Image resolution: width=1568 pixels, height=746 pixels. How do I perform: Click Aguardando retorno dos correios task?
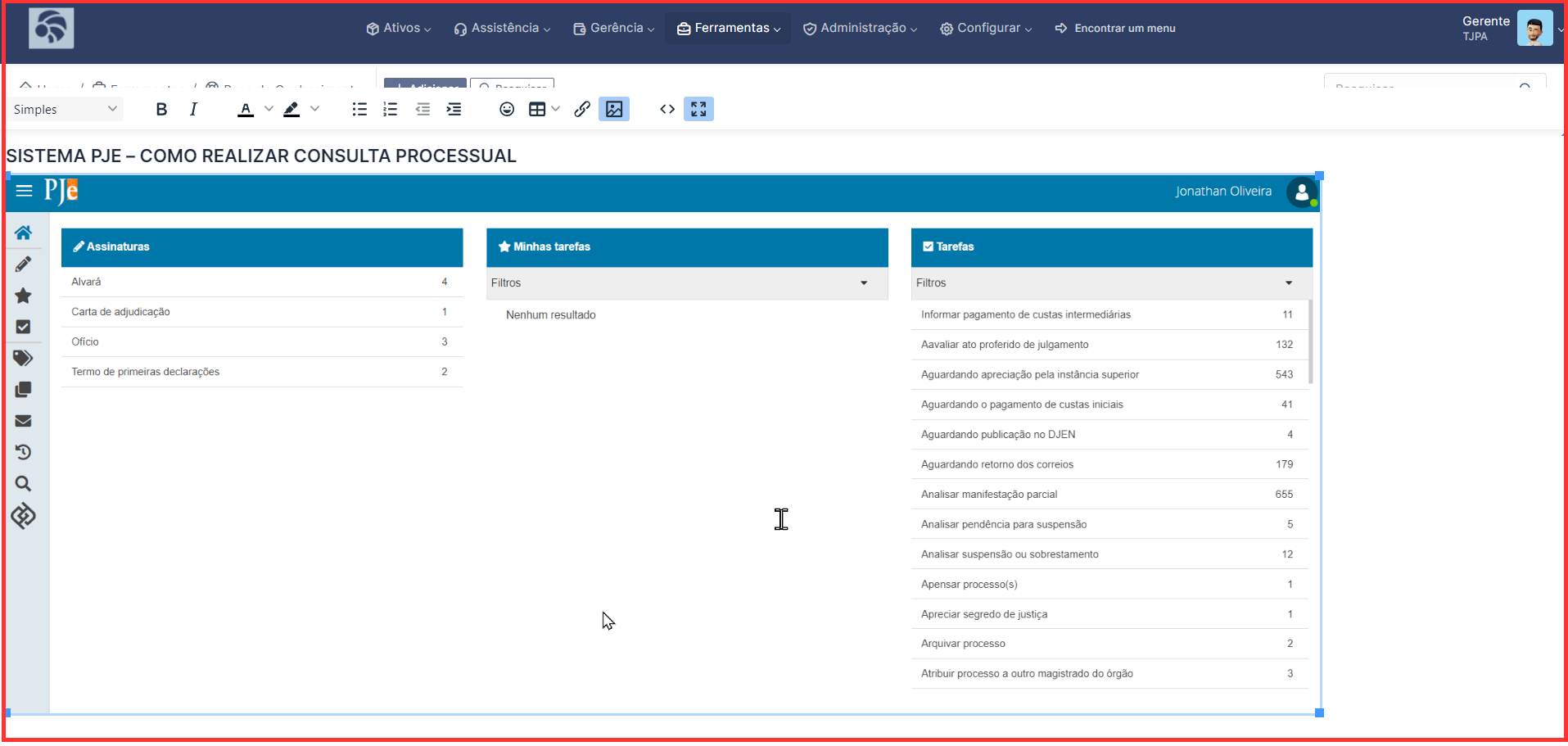tap(1109, 464)
